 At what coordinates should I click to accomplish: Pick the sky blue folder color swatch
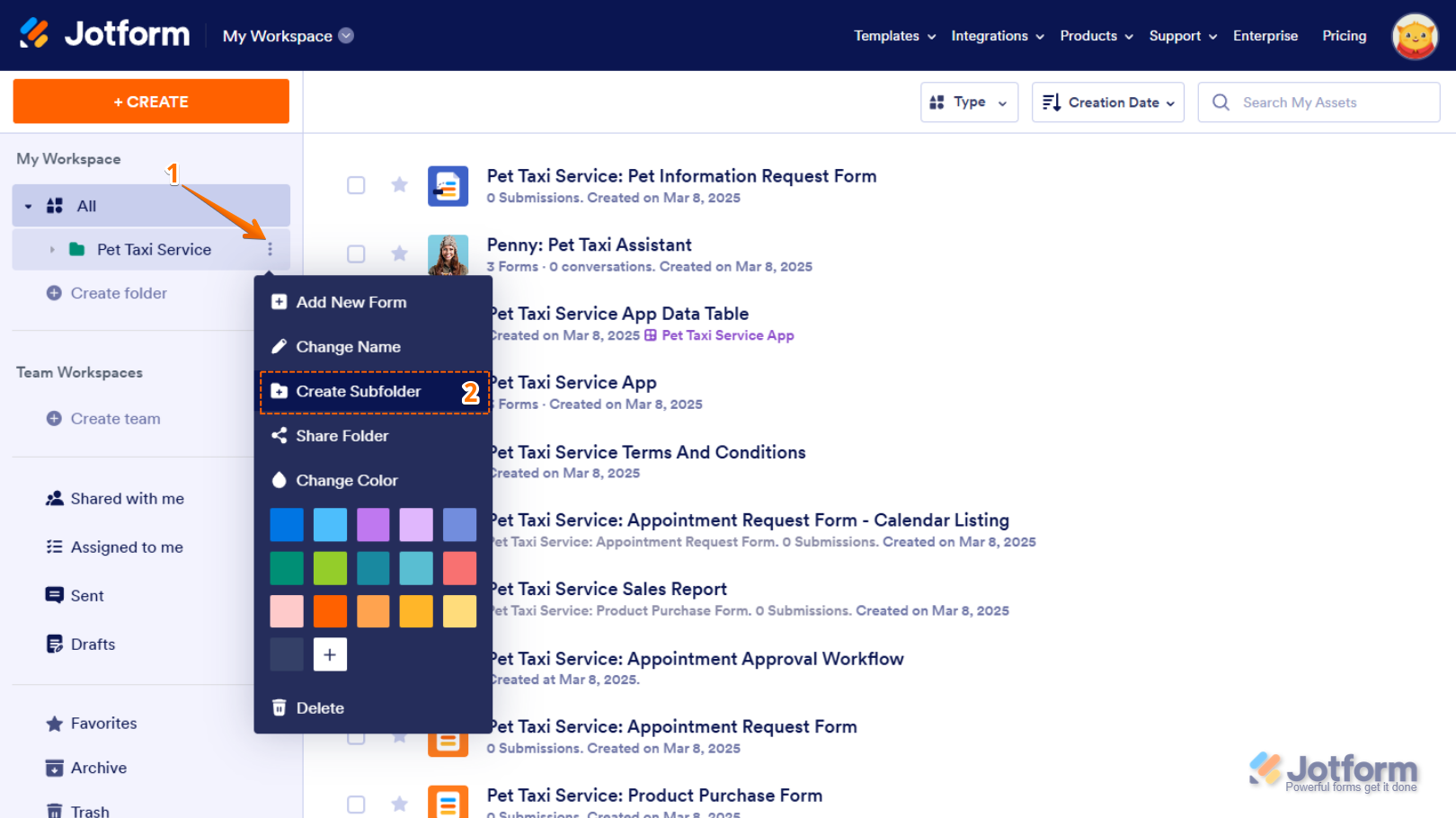pos(330,525)
